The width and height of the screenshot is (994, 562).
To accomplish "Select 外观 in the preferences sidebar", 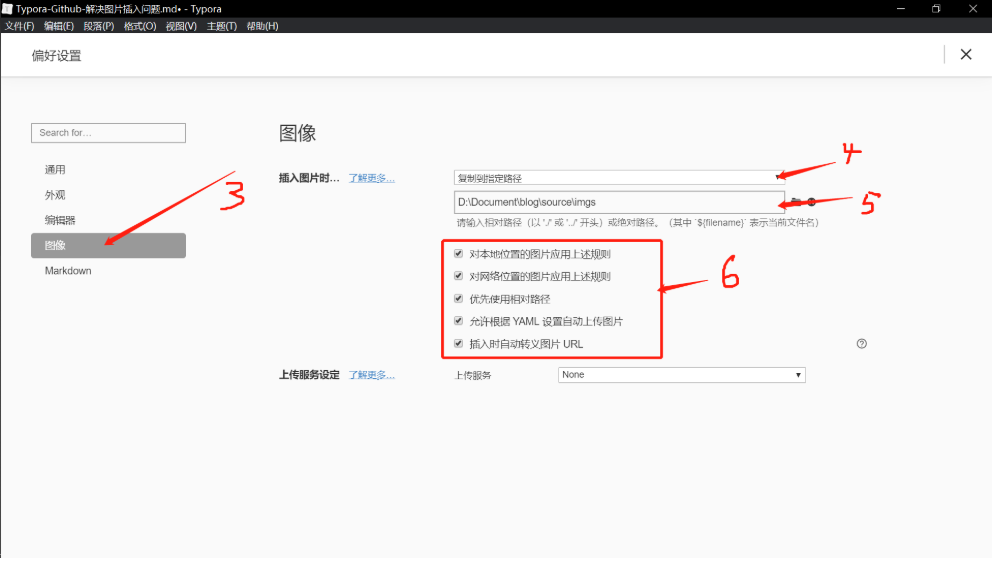I will (108, 195).
